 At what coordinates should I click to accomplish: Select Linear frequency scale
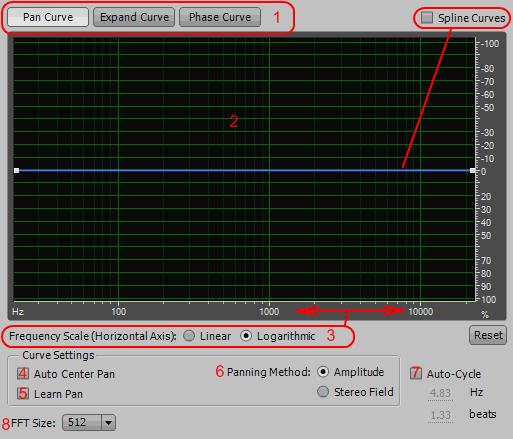189,336
